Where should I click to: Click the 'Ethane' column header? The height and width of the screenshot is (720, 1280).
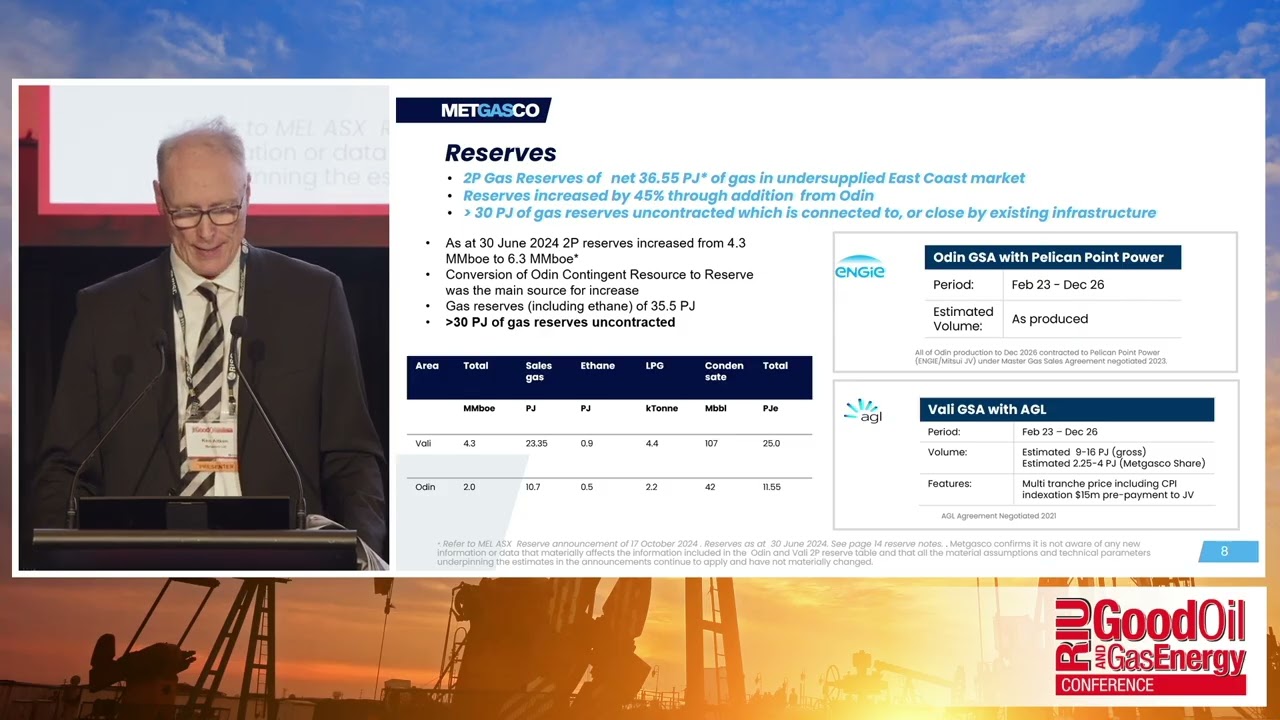pos(597,366)
